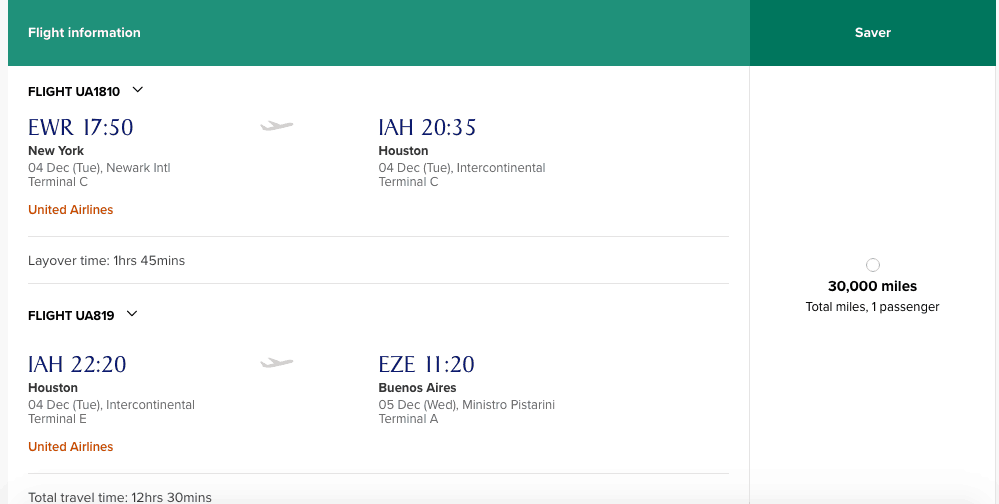The width and height of the screenshot is (999, 504).
Task: Expand the FLIGHT UA819 chevron
Action: 132,314
